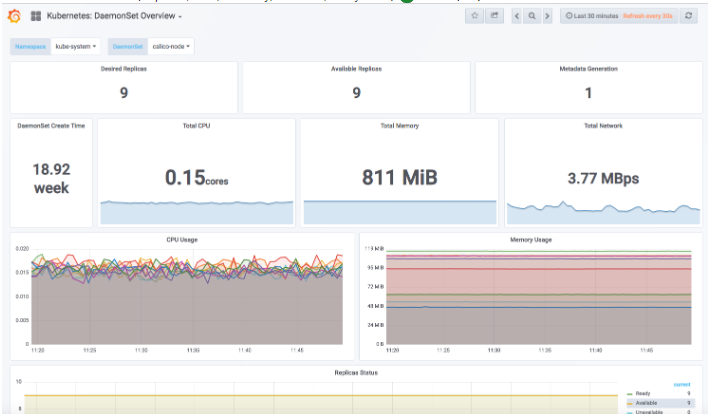Zoom out time range
Viewport: 712px width, 414px height.
coord(532,16)
